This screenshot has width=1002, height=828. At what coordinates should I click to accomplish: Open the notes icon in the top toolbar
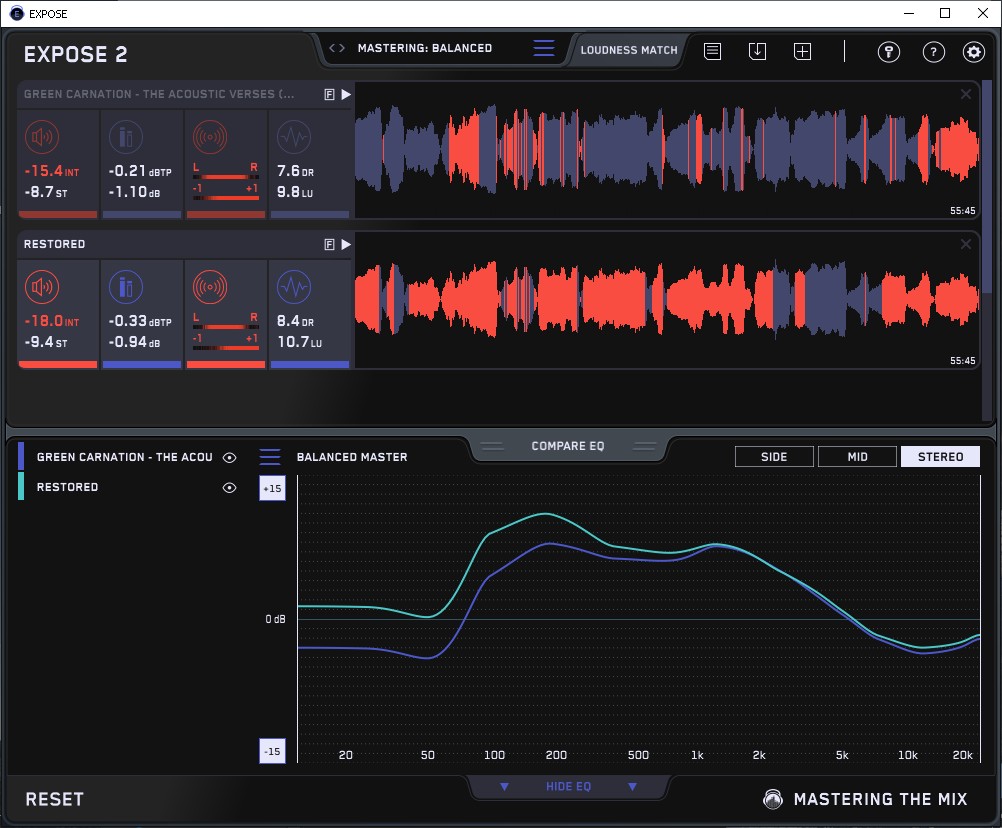(x=712, y=52)
